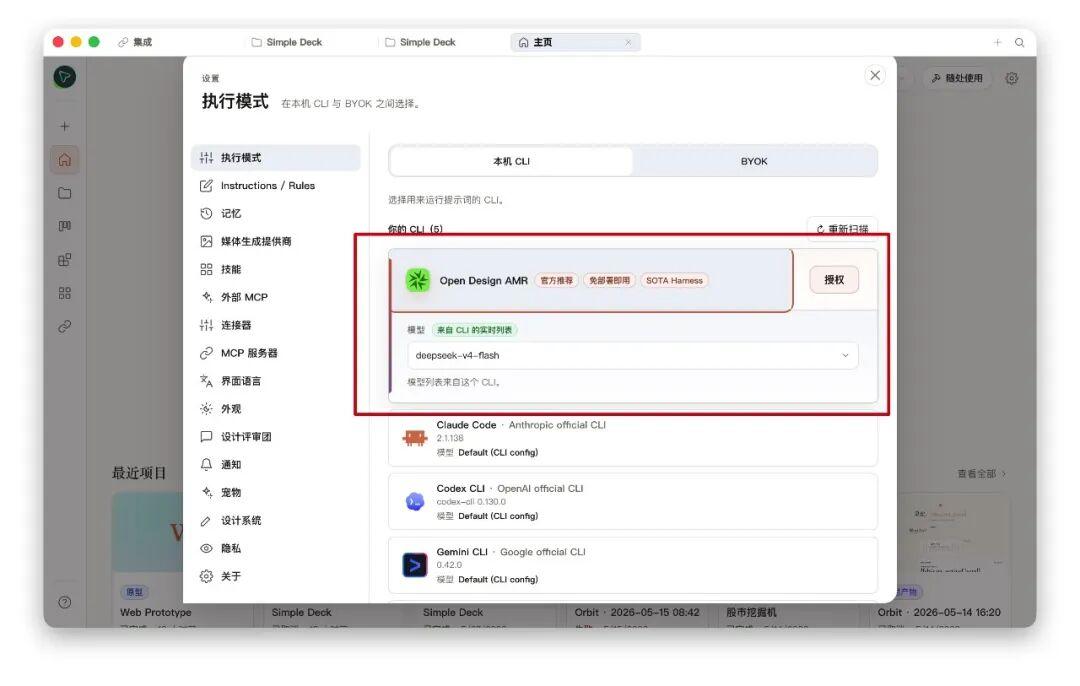Open Instructions / Rules settings
Image resolution: width=1080 pixels, height=686 pixels.
coord(276,186)
